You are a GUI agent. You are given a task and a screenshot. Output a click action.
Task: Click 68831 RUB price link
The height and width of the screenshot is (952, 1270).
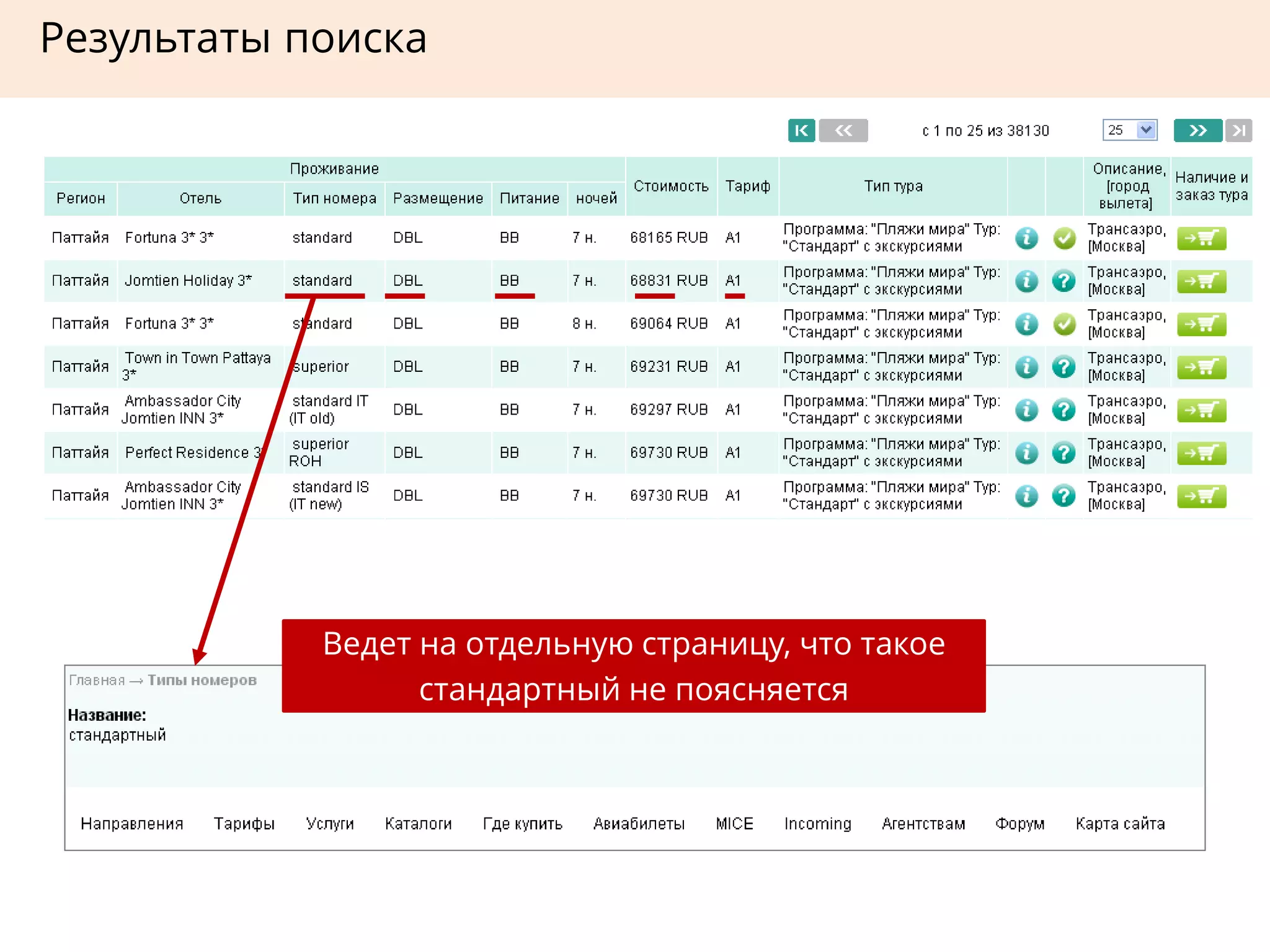pyautogui.click(x=669, y=281)
